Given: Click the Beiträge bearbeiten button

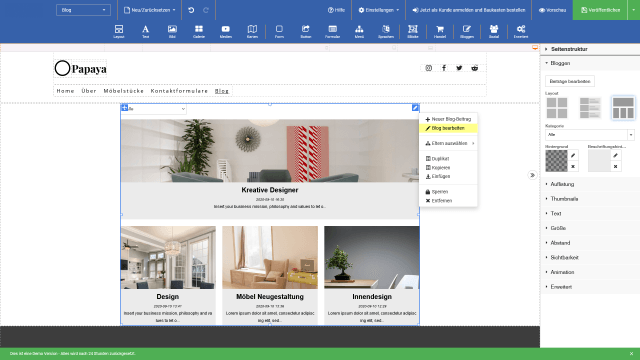Looking at the screenshot, I should click(x=570, y=81).
